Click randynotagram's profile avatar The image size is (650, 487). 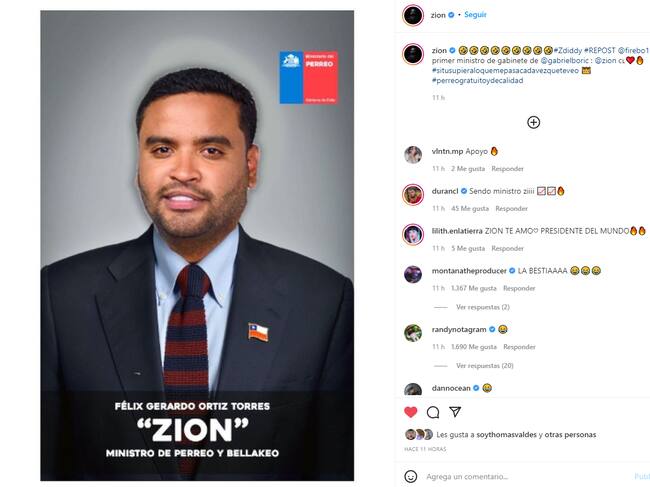(x=412, y=332)
